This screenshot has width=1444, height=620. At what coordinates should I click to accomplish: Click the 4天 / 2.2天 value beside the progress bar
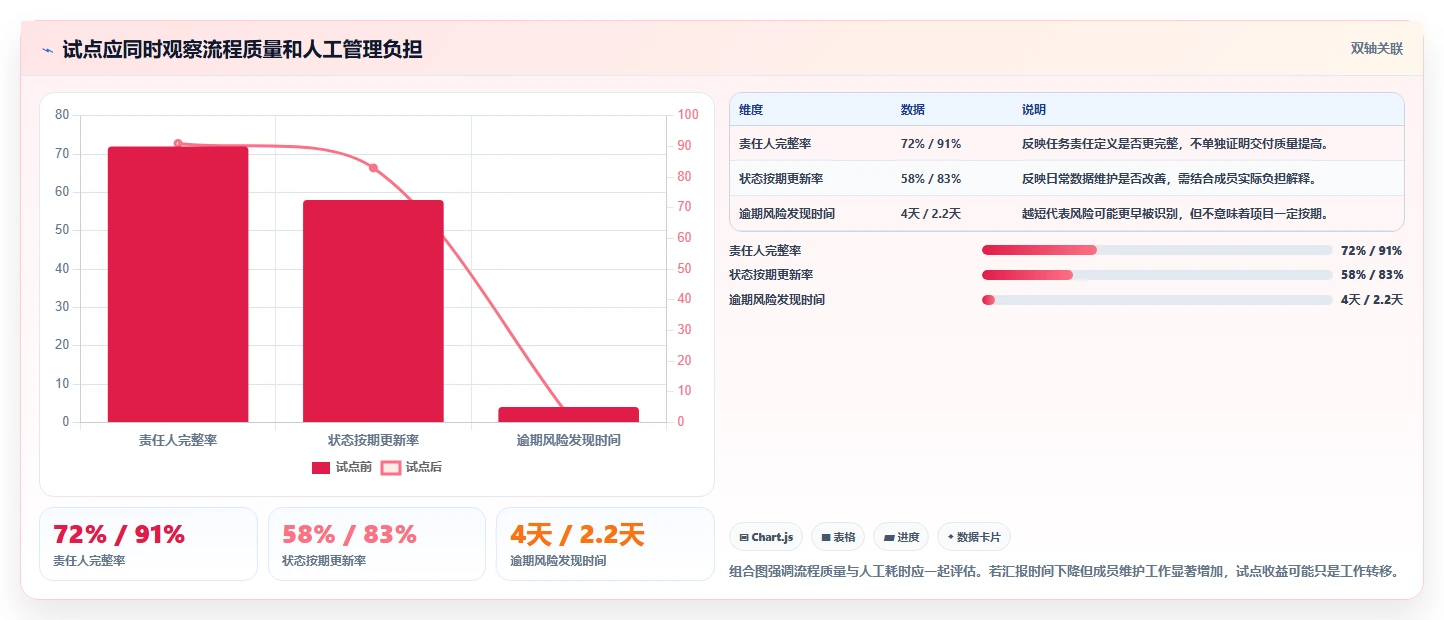[x=1372, y=300]
